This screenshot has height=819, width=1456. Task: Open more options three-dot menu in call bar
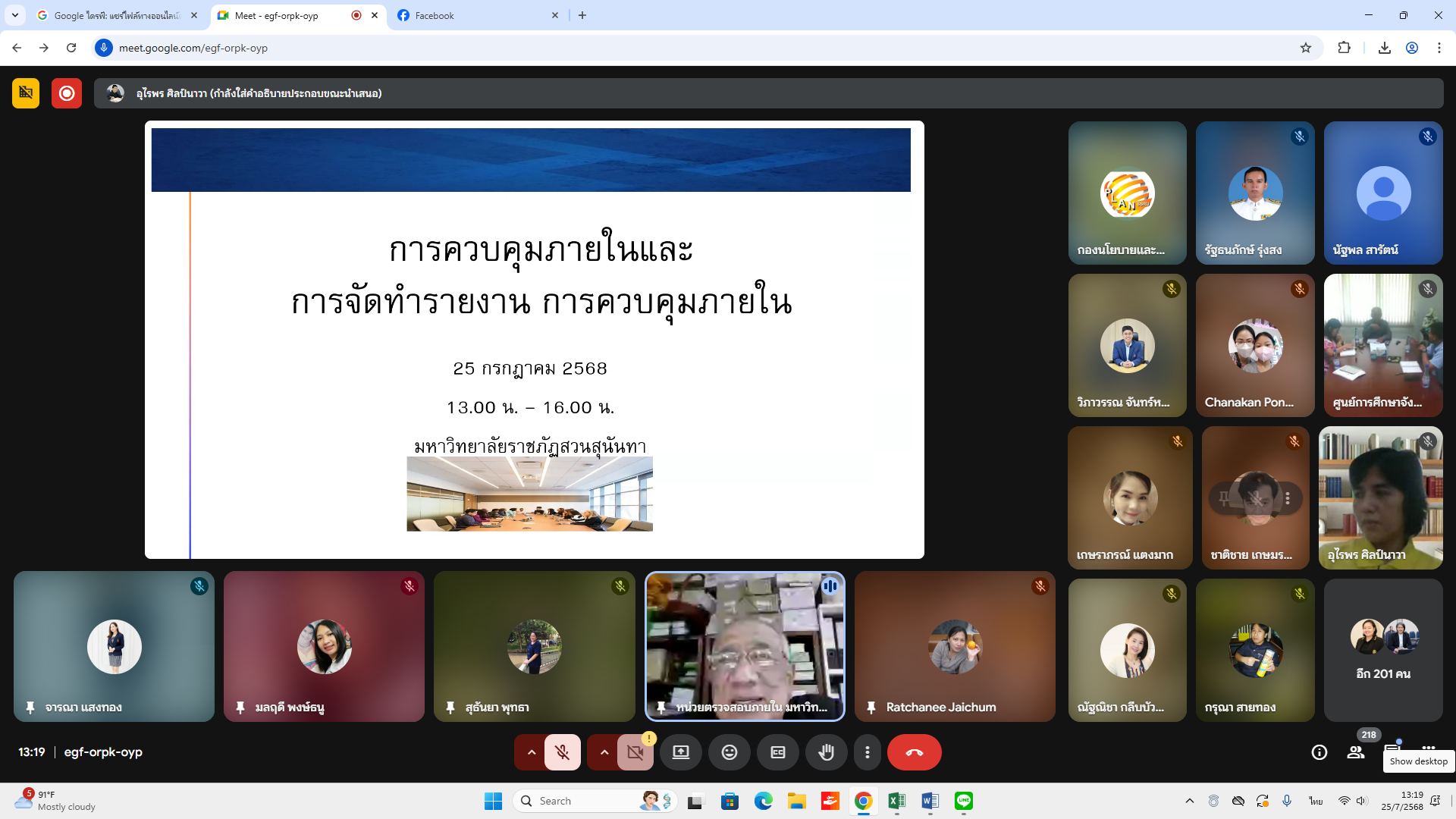867,752
